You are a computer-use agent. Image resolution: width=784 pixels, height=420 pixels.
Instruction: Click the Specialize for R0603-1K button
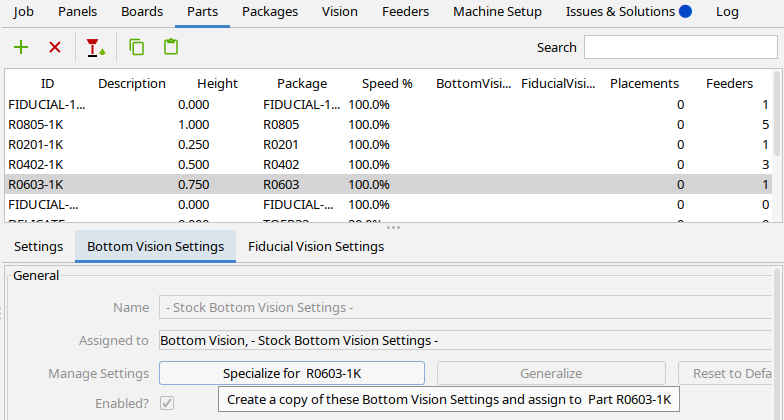click(x=291, y=373)
